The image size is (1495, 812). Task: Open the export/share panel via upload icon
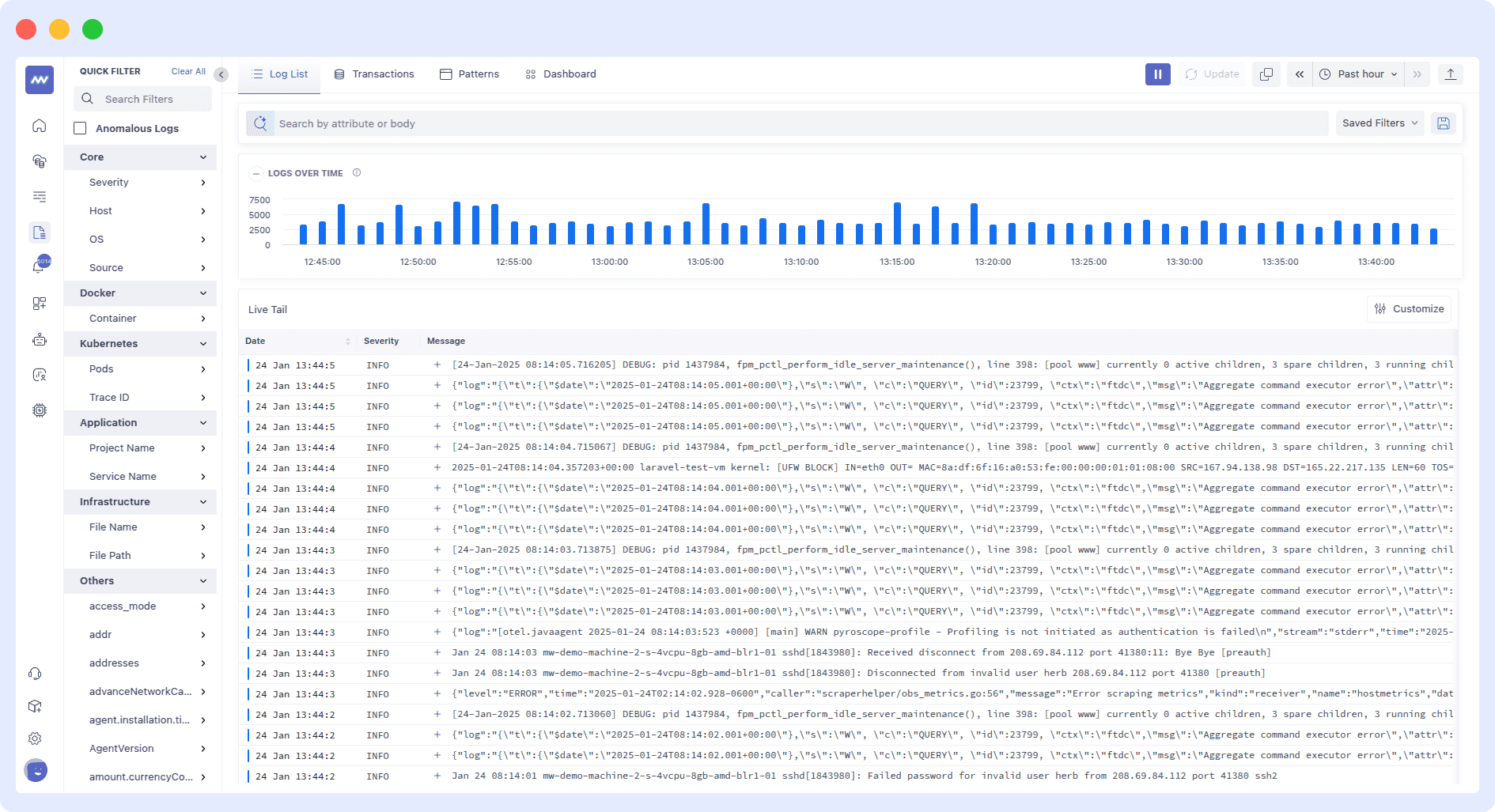click(x=1451, y=74)
